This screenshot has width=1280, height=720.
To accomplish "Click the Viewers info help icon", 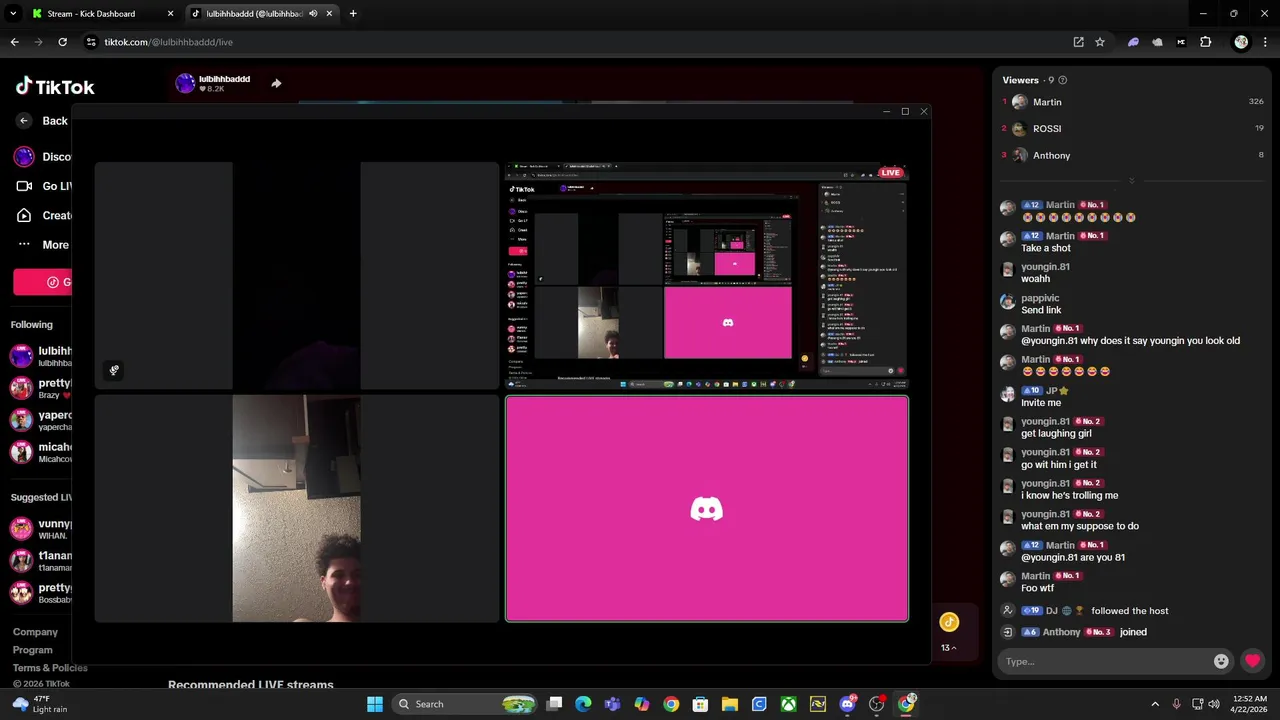I will 1063,80.
